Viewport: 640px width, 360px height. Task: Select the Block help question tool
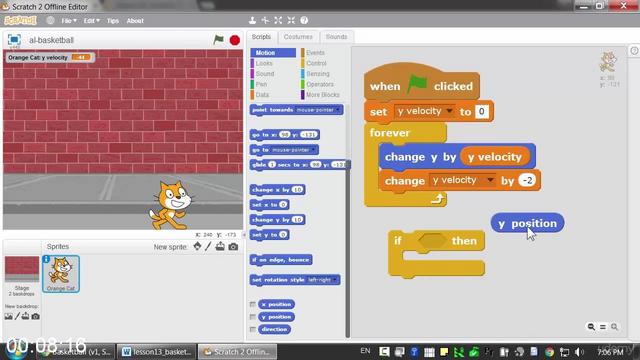[304, 20]
